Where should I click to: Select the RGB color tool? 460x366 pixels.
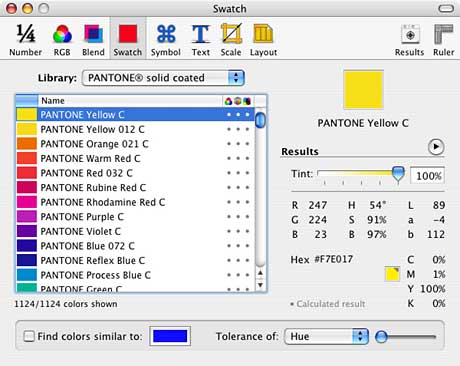tap(62, 40)
